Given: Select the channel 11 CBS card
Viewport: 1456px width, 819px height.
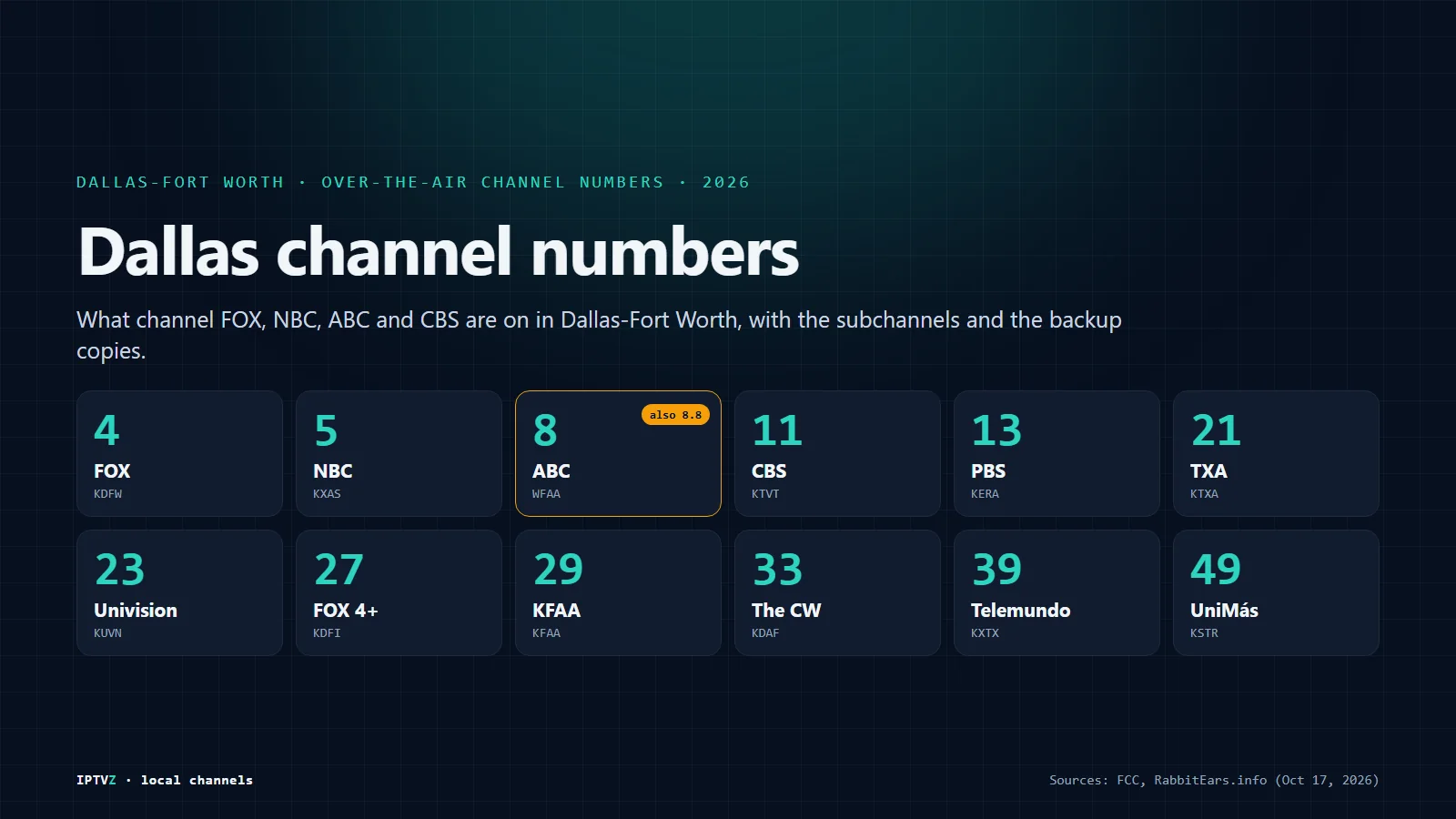Looking at the screenshot, I should point(837,453).
